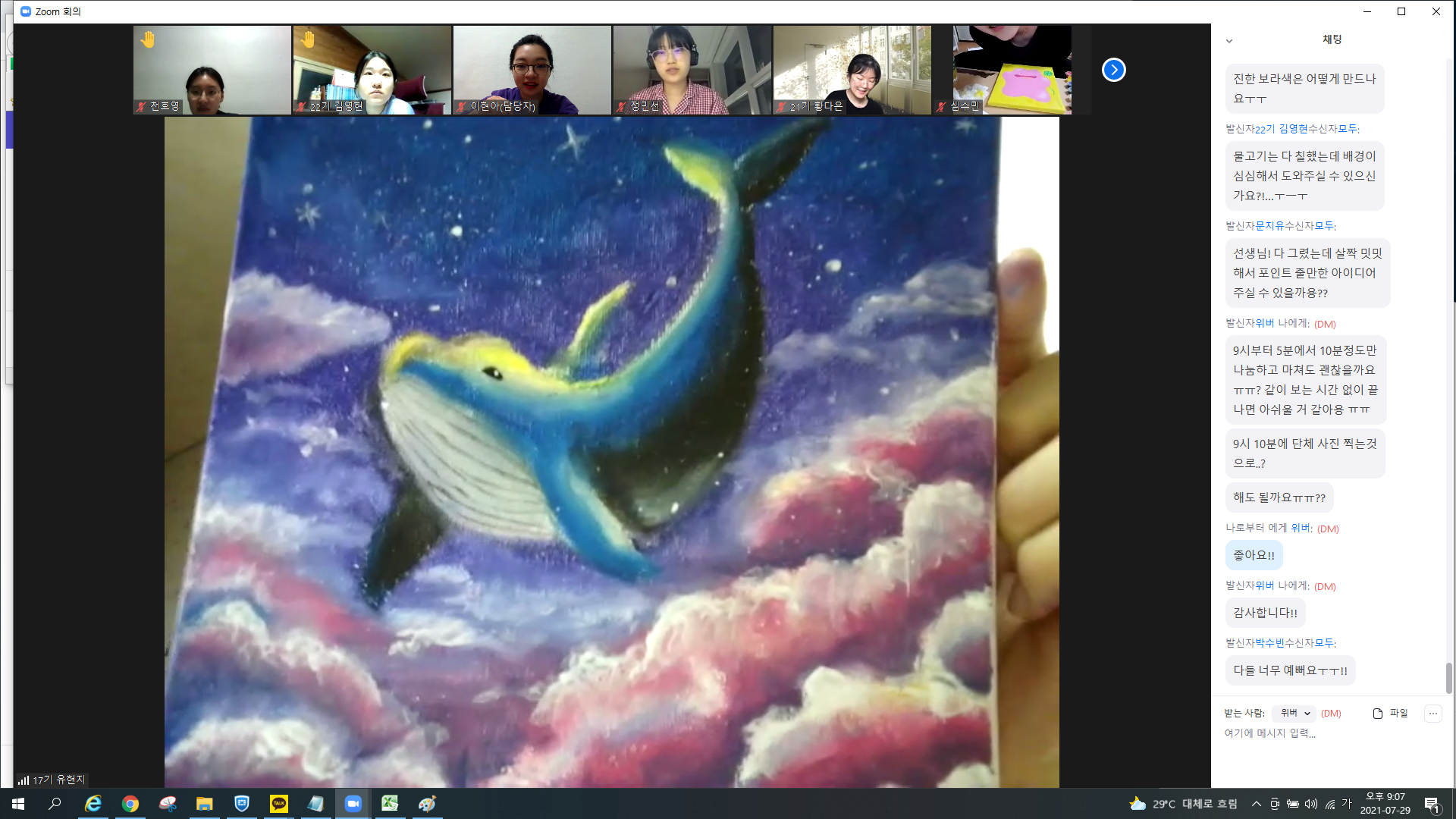Click the muted mic icon next to 정민선

coord(621,107)
